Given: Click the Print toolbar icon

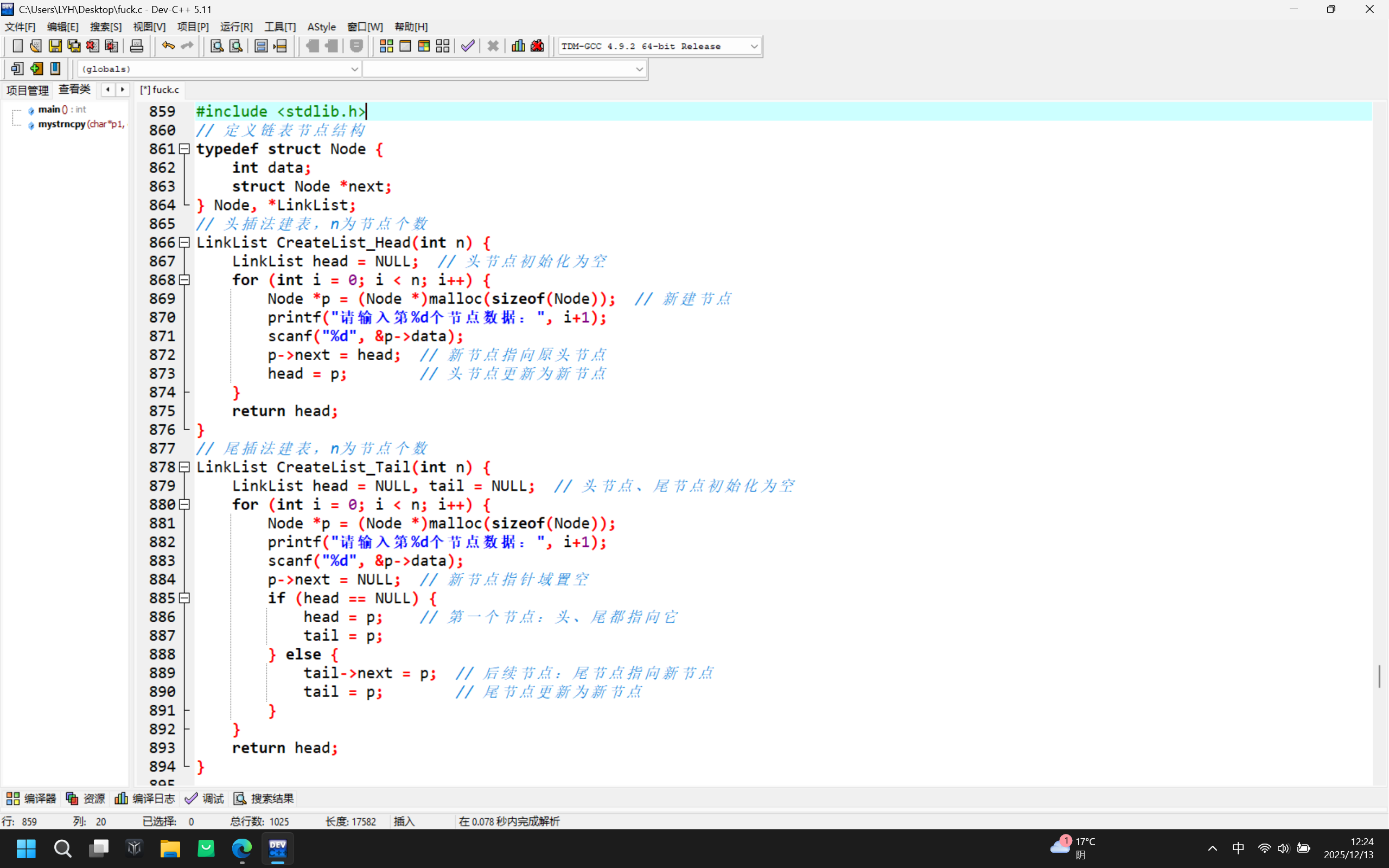Looking at the screenshot, I should pyautogui.click(x=137, y=46).
